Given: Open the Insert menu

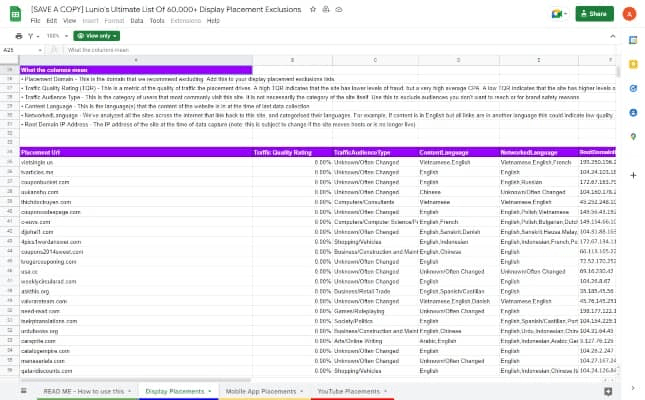Looking at the screenshot, I should (90, 21).
